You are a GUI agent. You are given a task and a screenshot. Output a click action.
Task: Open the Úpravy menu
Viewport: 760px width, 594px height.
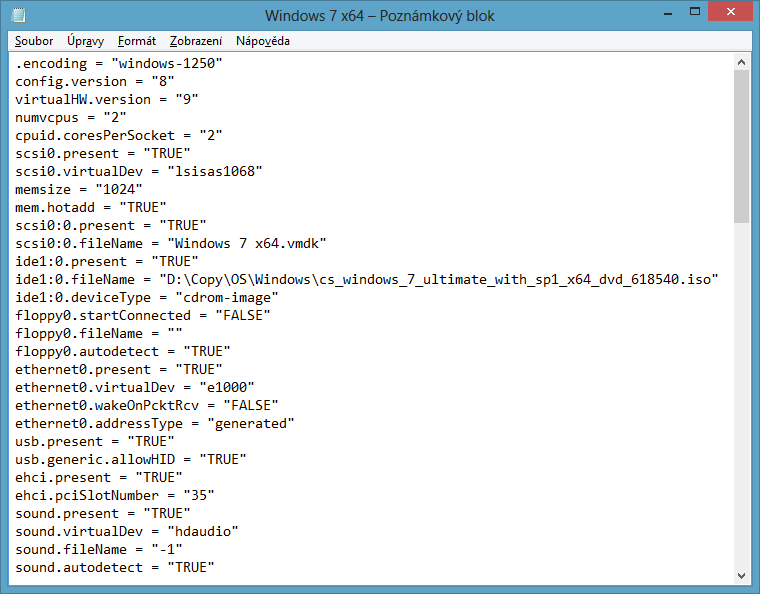[86, 41]
